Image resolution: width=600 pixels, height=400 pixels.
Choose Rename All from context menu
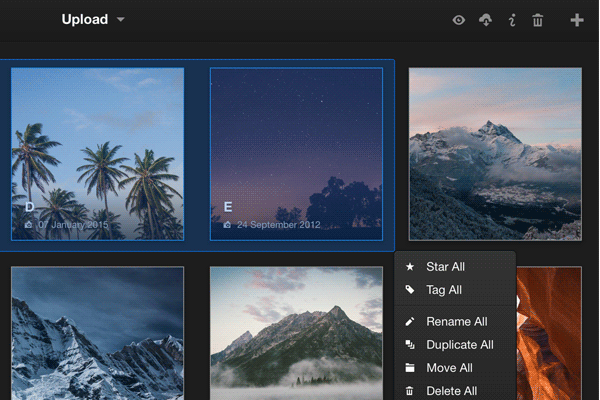click(456, 322)
